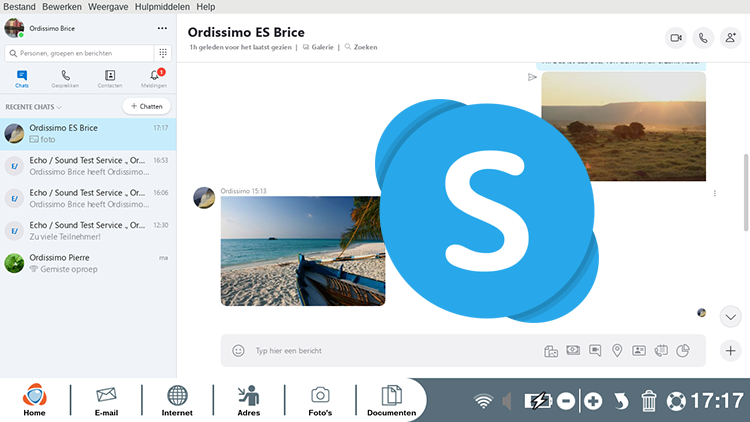Click the schedule call icon
Image resolution: width=750 pixels, height=422 pixels.
(x=661, y=351)
